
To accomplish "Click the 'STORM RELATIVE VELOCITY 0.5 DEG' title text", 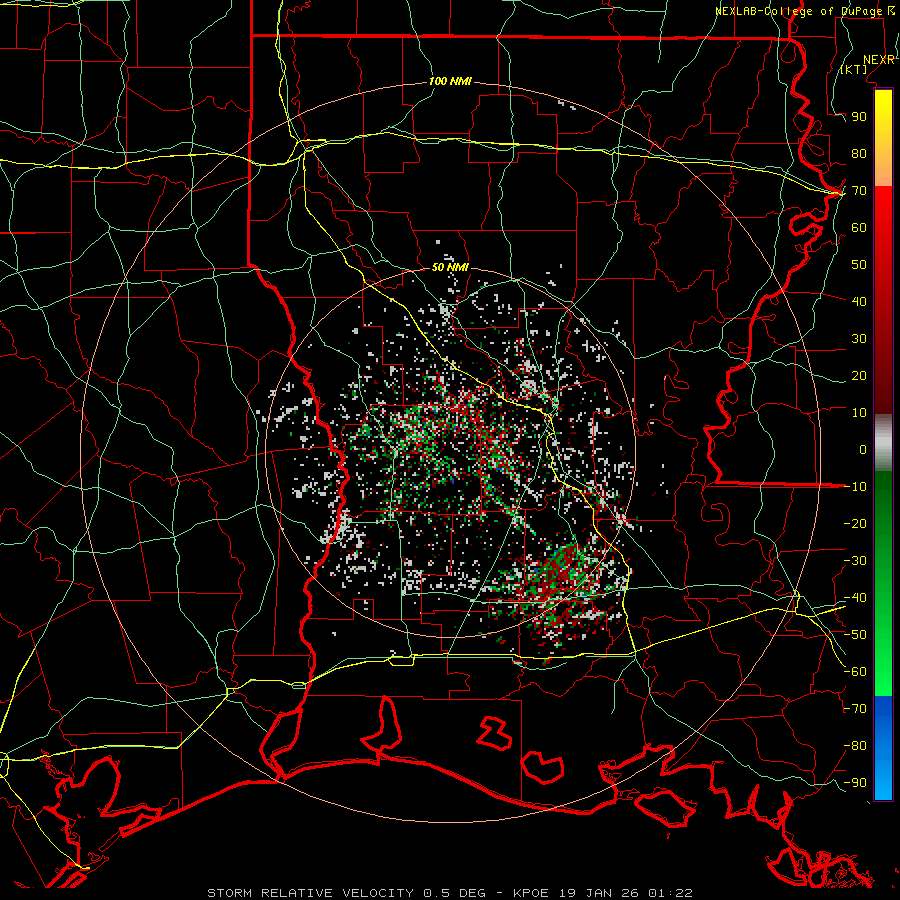I will coord(346,893).
